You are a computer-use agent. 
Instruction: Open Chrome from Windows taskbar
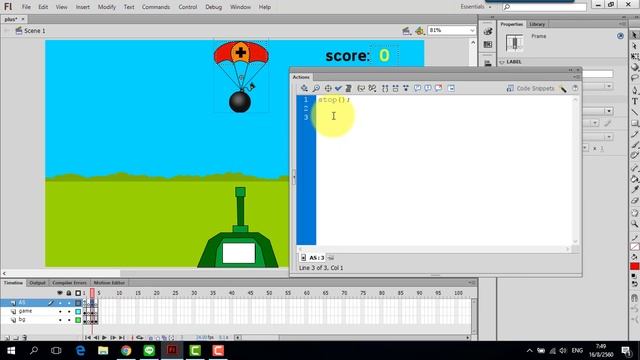pyautogui.click(x=126, y=350)
